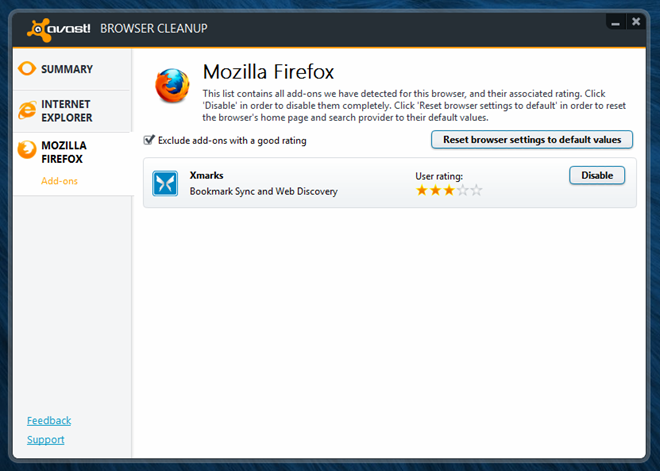Click 'Bookmark Sync and Web Discovery' description
The width and height of the screenshot is (660, 471).
[263, 192]
